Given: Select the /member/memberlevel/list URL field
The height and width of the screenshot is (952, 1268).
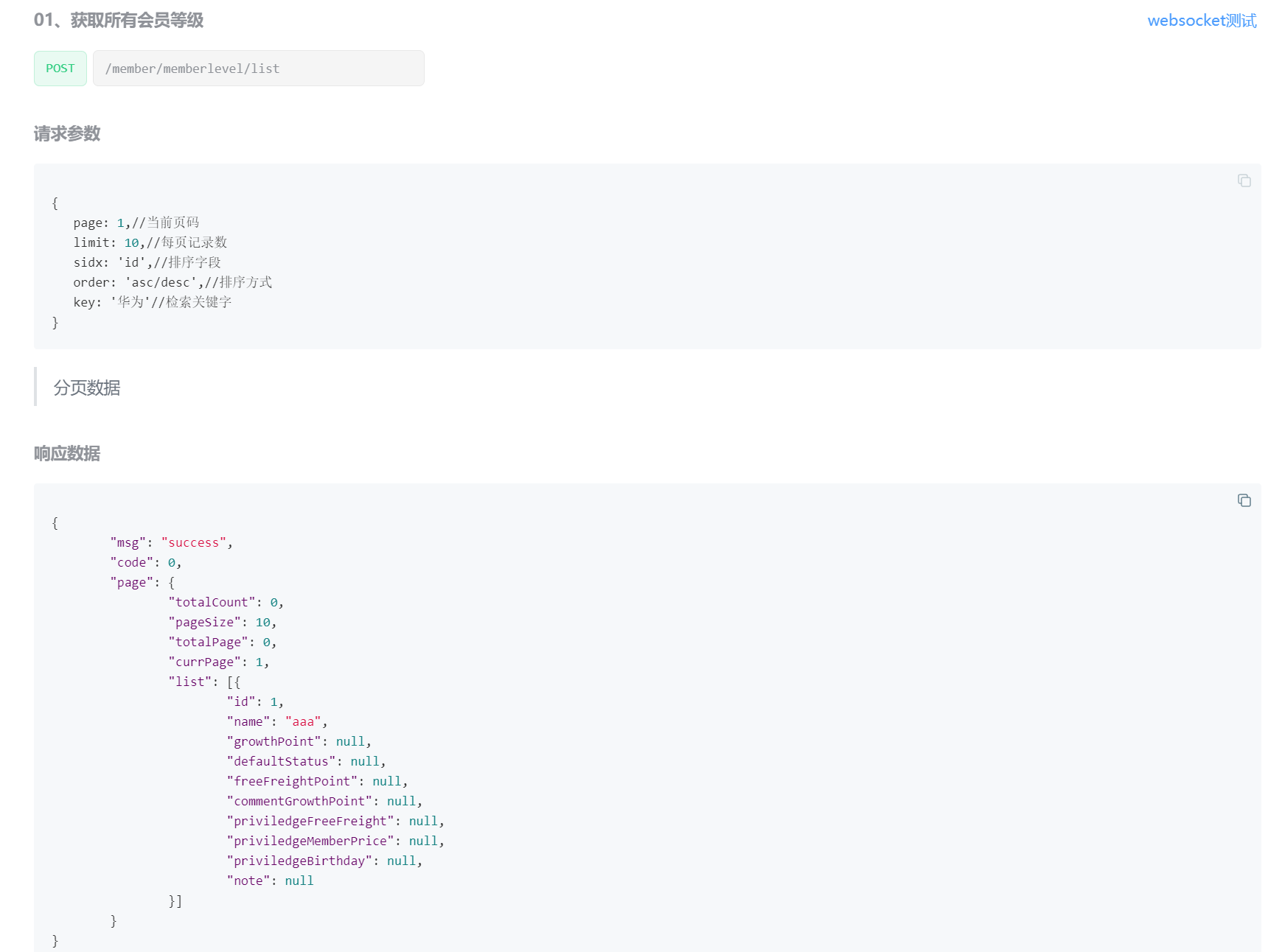Looking at the screenshot, I should pyautogui.click(x=259, y=69).
